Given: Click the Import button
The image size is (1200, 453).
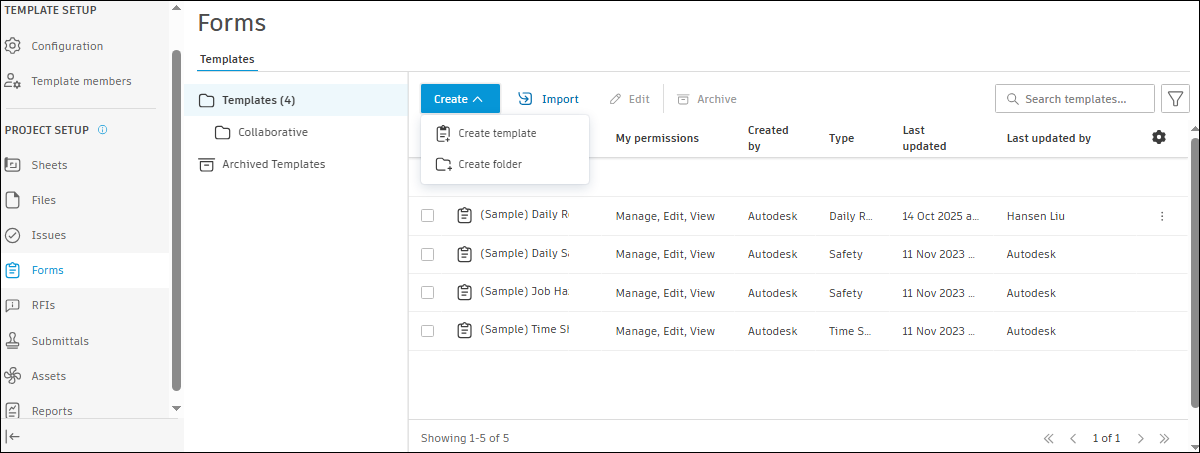Looking at the screenshot, I should (548, 99).
